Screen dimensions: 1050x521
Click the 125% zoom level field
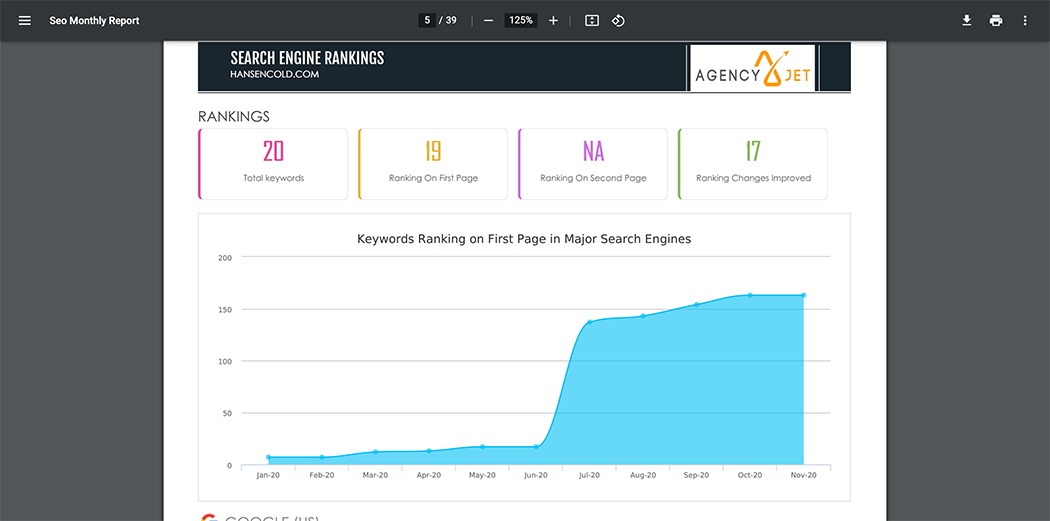520,21
